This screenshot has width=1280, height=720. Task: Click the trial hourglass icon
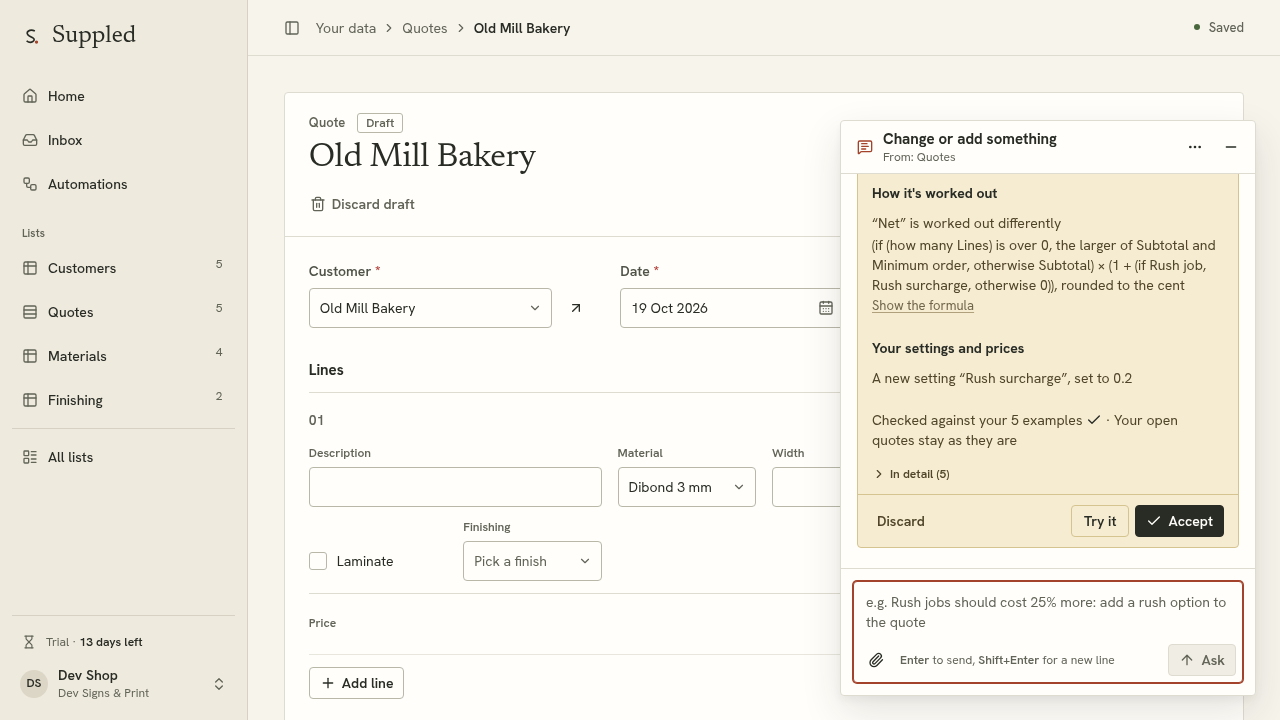[29, 642]
